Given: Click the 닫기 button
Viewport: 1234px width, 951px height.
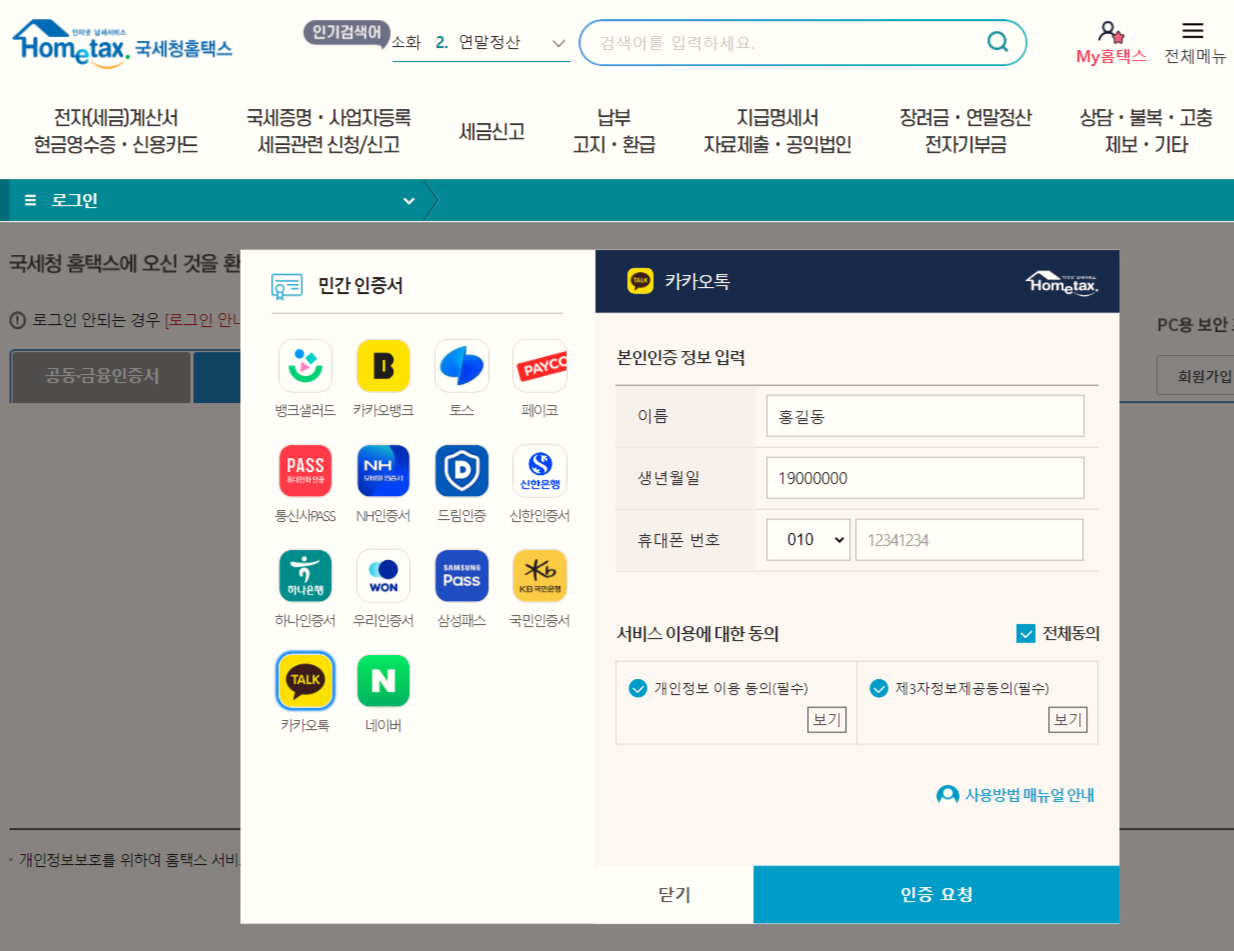Looking at the screenshot, I should (x=674, y=894).
